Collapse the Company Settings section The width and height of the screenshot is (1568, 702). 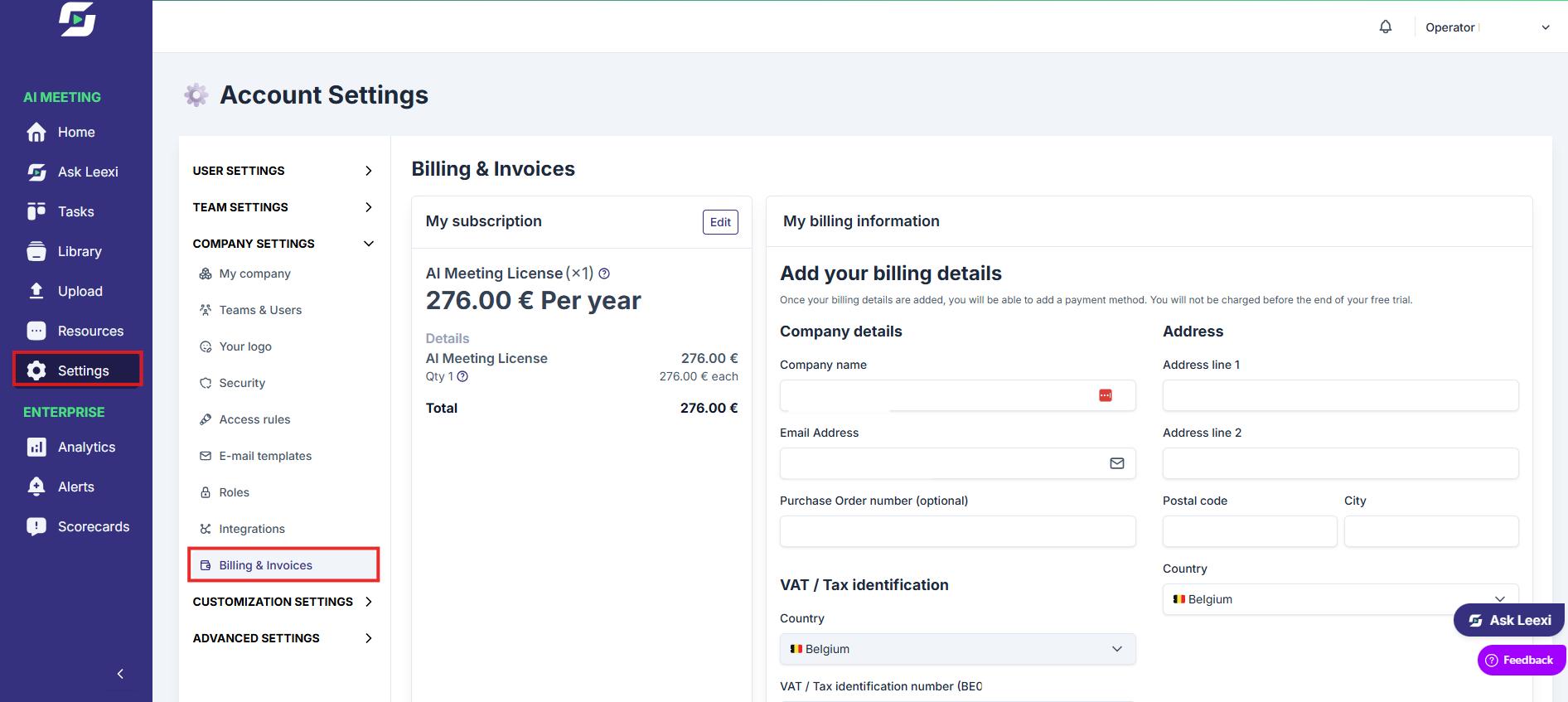pyautogui.click(x=283, y=244)
